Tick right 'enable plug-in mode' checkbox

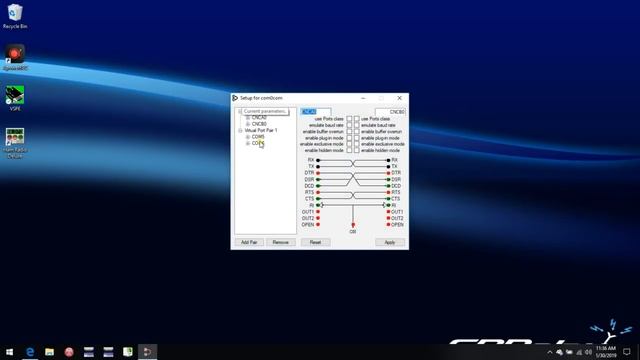pyautogui.click(x=357, y=138)
